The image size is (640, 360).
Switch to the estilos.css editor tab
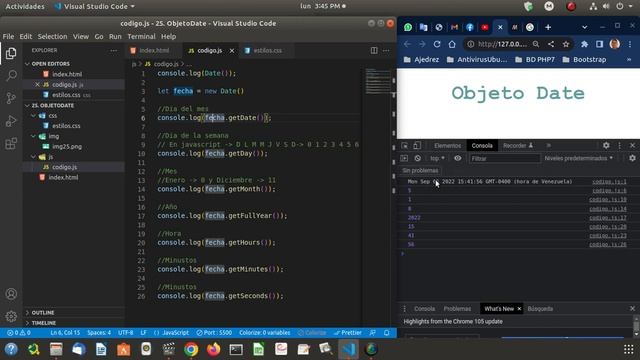(x=267, y=51)
